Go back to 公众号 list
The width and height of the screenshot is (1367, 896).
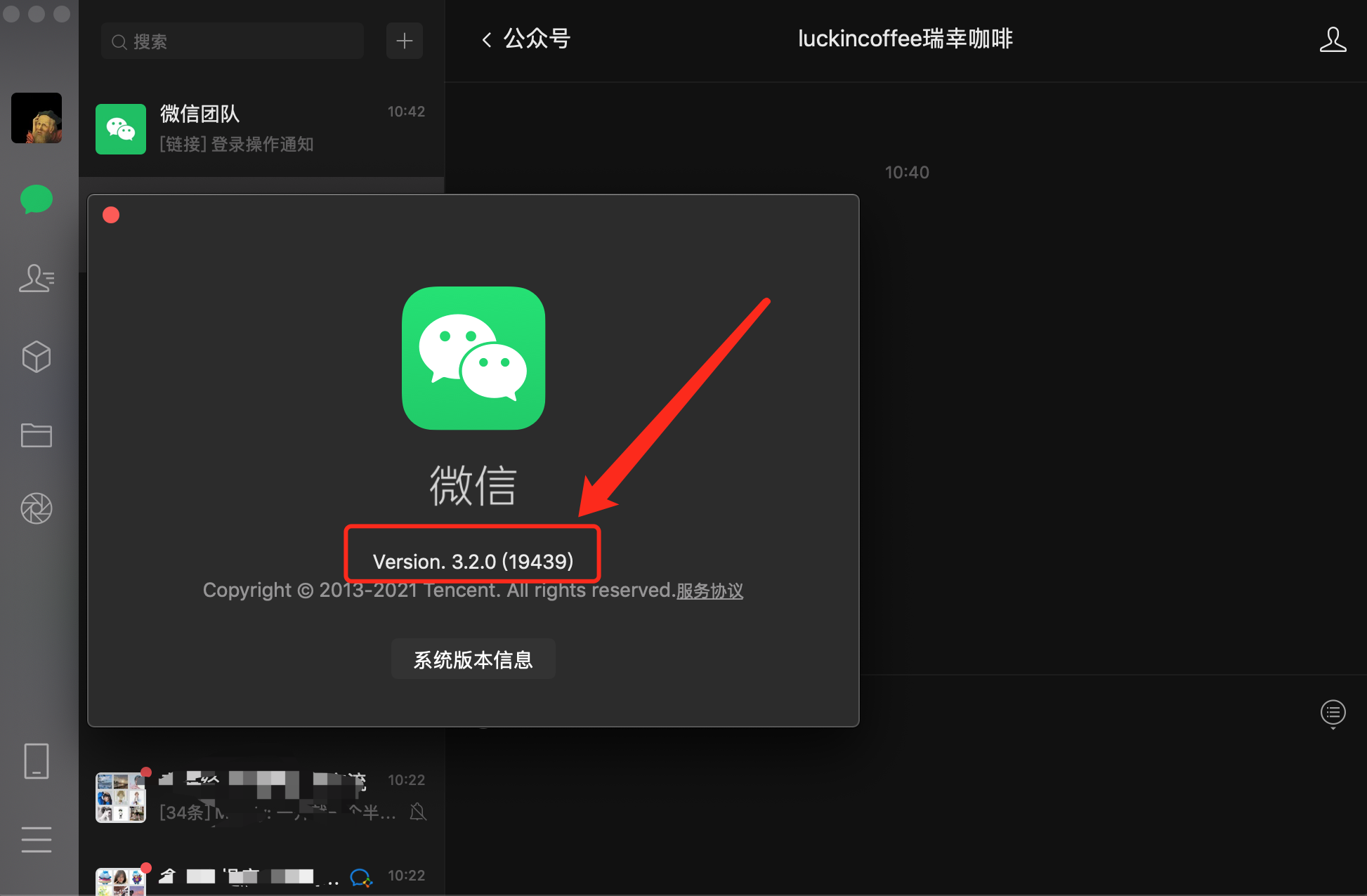[525, 39]
